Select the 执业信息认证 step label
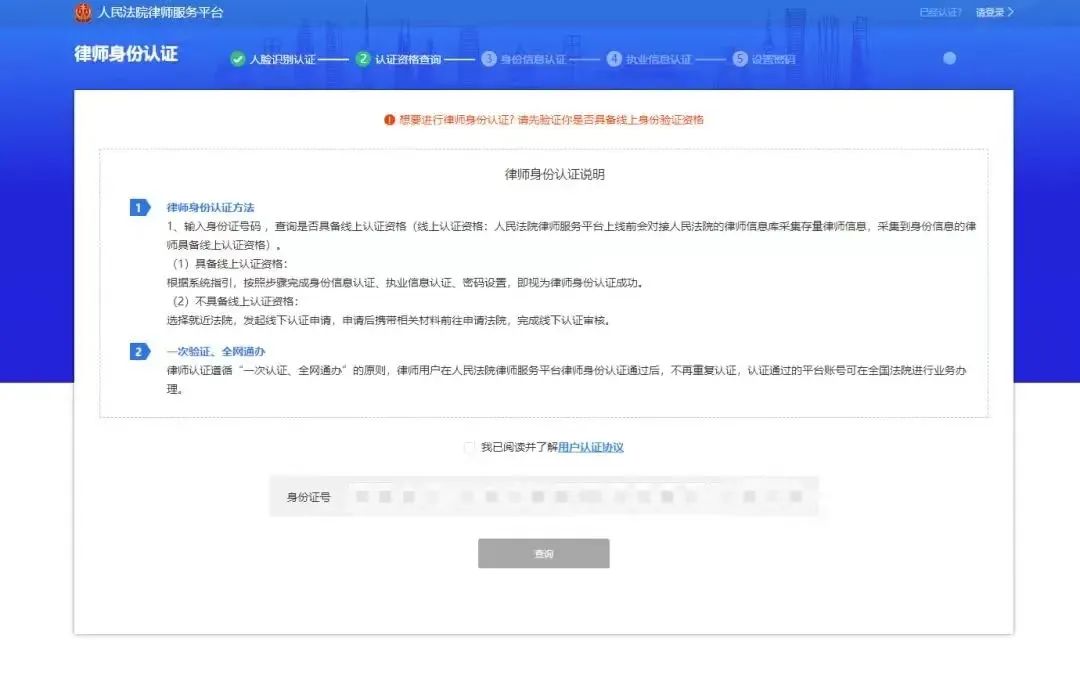This screenshot has width=1080, height=674. tap(658, 60)
